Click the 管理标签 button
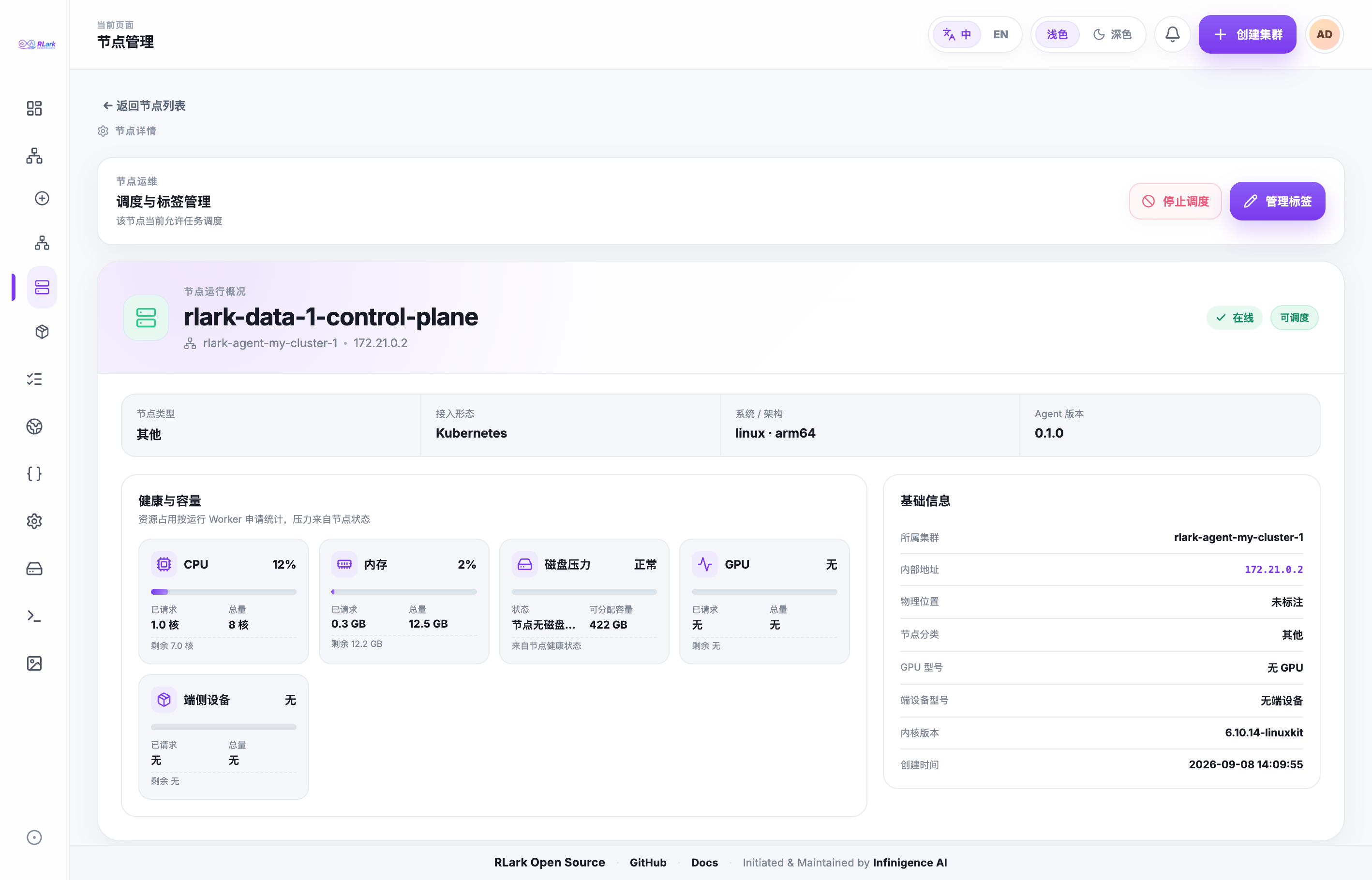This screenshot has height=880, width=1372. (1277, 201)
